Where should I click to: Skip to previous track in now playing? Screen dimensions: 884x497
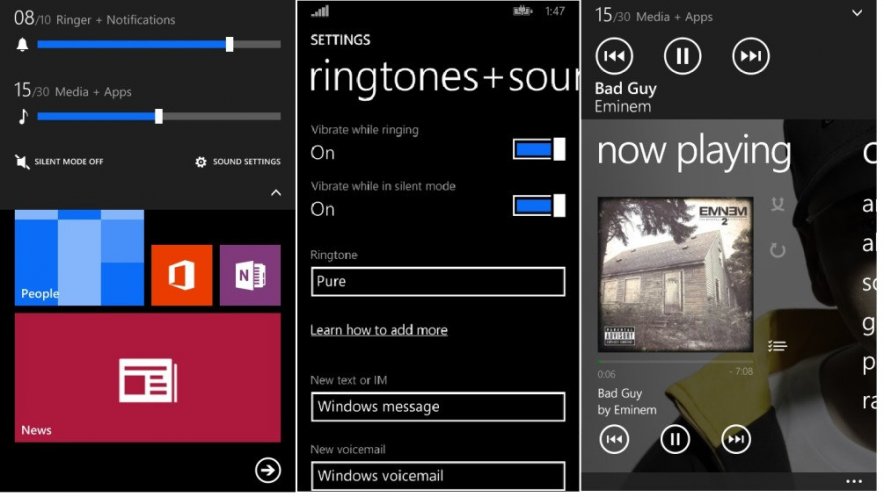point(614,439)
